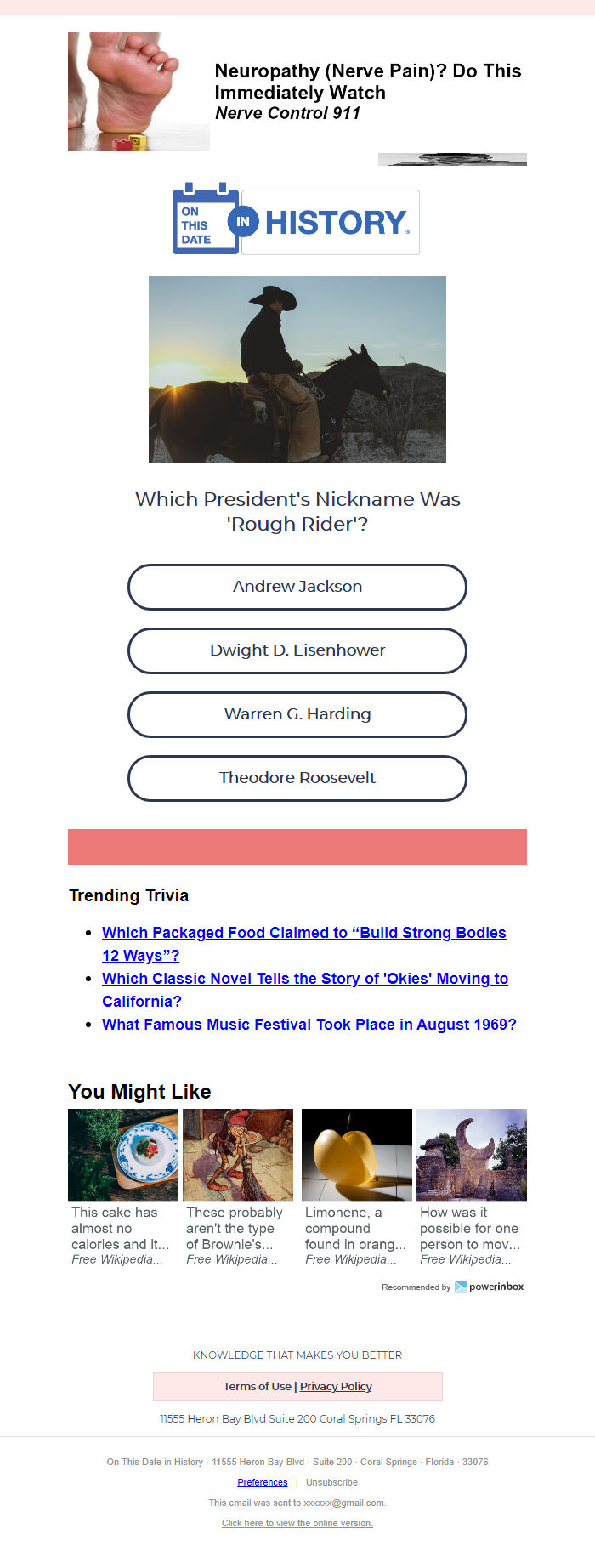Image resolution: width=595 pixels, height=1568 pixels.
Task: Select the Andrew Jackson answer
Action: pos(297,587)
